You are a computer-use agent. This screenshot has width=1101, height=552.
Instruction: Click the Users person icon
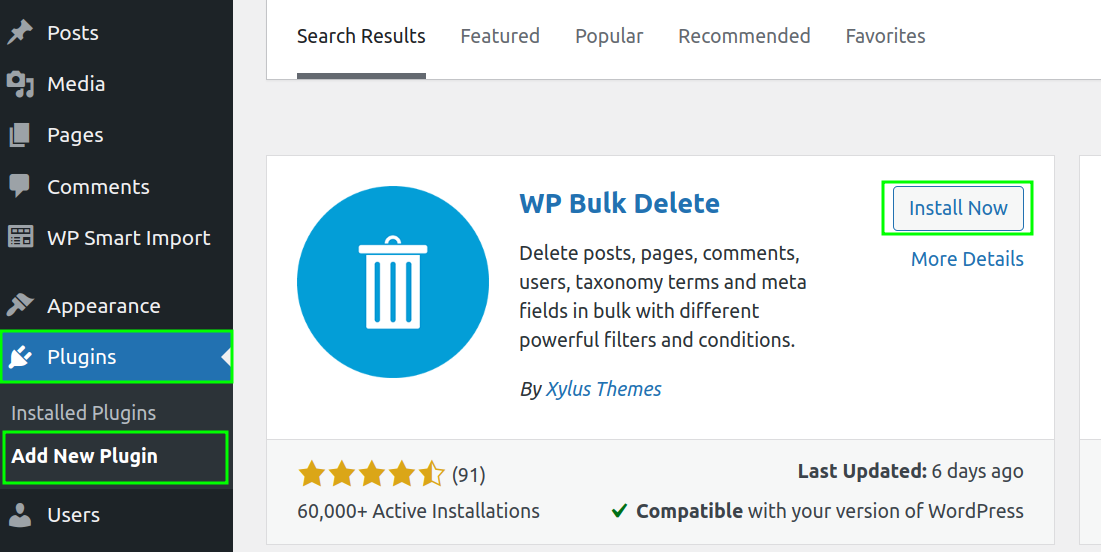coord(19,515)
